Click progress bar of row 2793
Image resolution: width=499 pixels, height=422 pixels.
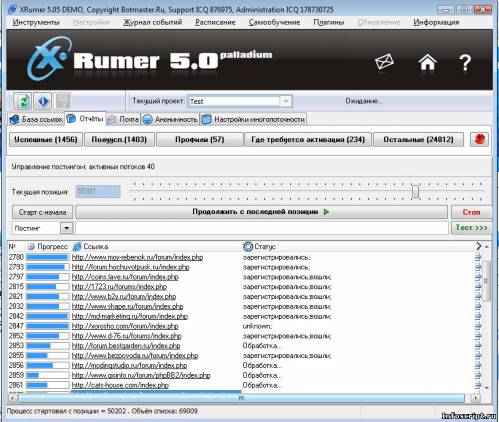coord(48,267)
